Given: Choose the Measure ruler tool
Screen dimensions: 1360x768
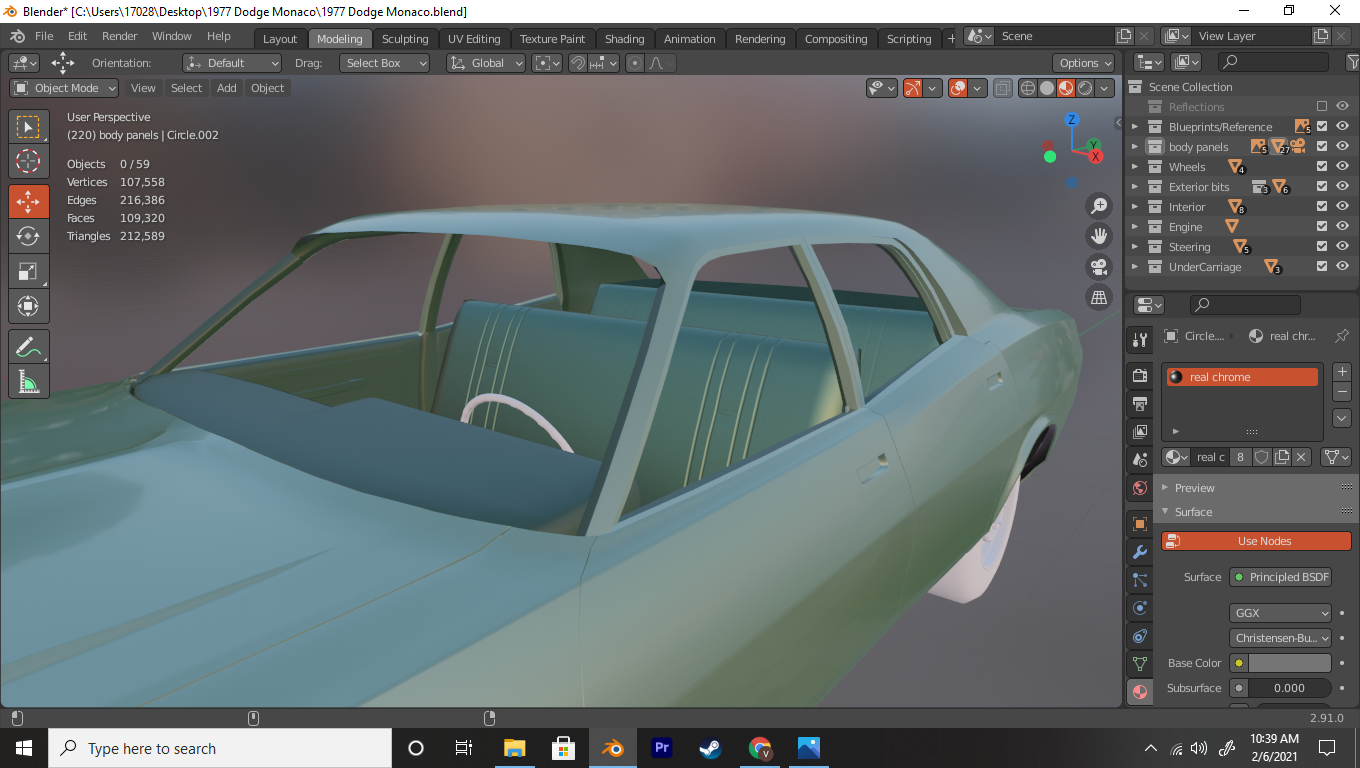Looking at the screenshot, I should point(29,381).
